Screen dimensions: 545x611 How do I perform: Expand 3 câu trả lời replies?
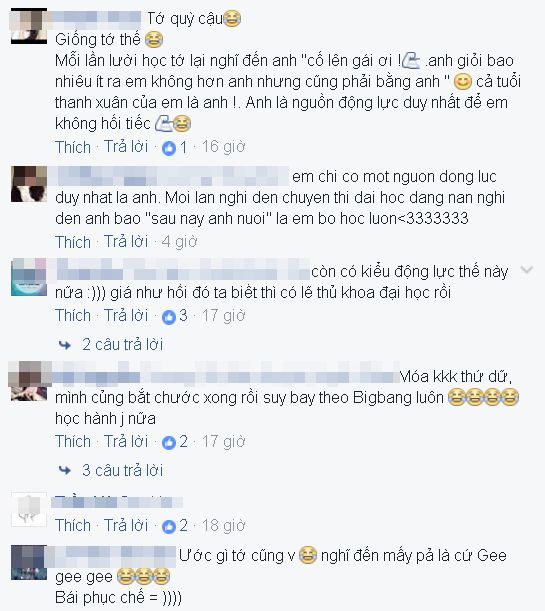[122, 470]
